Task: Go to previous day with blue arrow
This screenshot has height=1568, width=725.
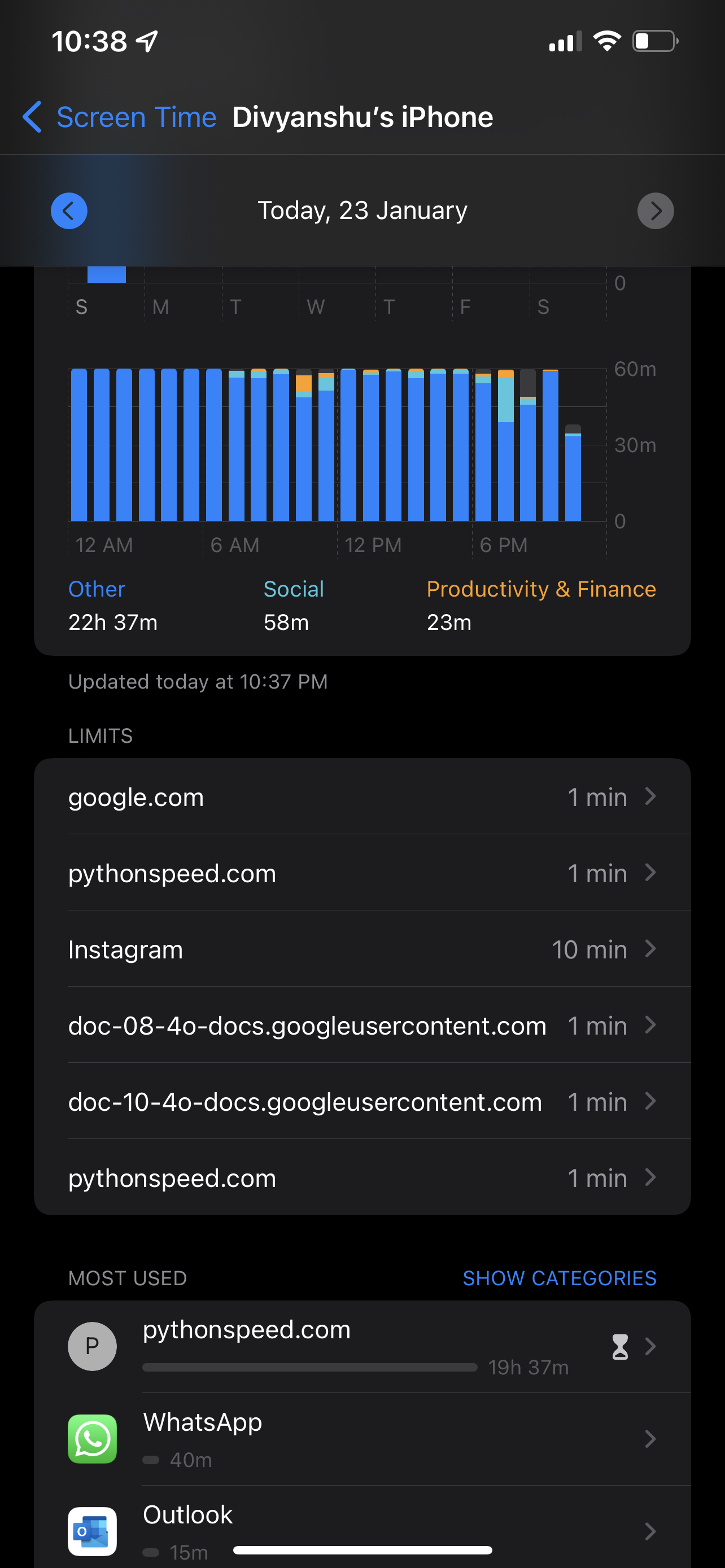Action: (x=69, y=211)
